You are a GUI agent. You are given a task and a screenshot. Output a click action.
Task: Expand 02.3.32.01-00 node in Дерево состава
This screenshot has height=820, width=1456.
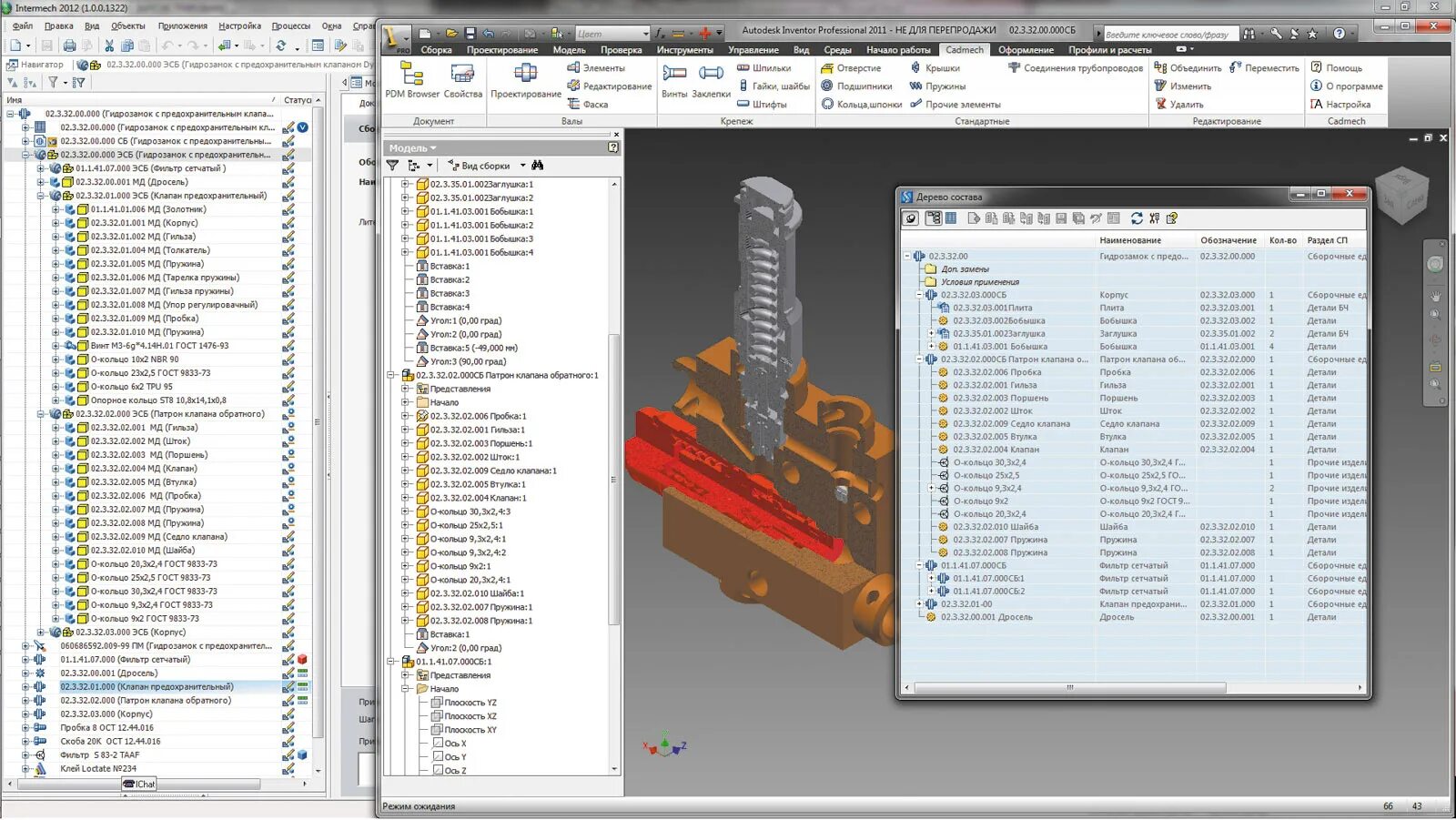(x=919, y=604)
